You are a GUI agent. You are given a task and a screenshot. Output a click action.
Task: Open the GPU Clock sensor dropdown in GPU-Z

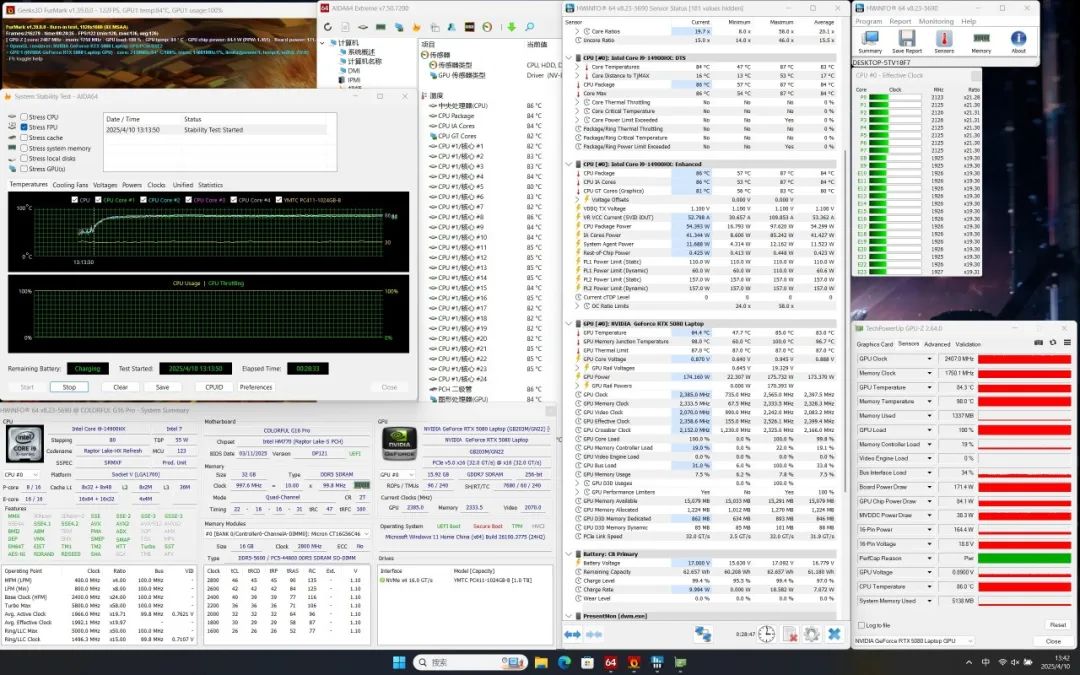coord(928,359)
